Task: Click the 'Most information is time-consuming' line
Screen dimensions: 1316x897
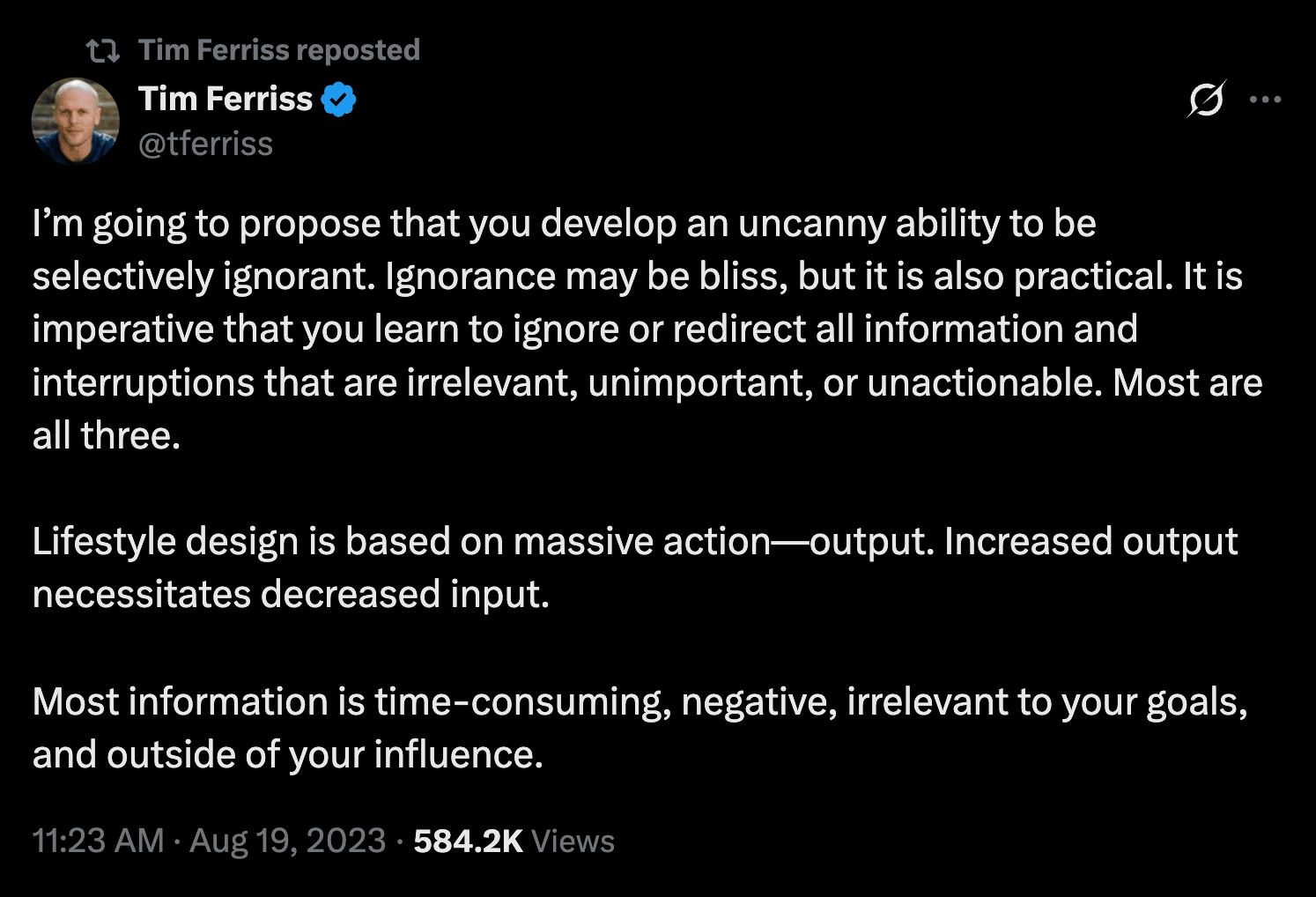Action: click(x=640, y=702)
